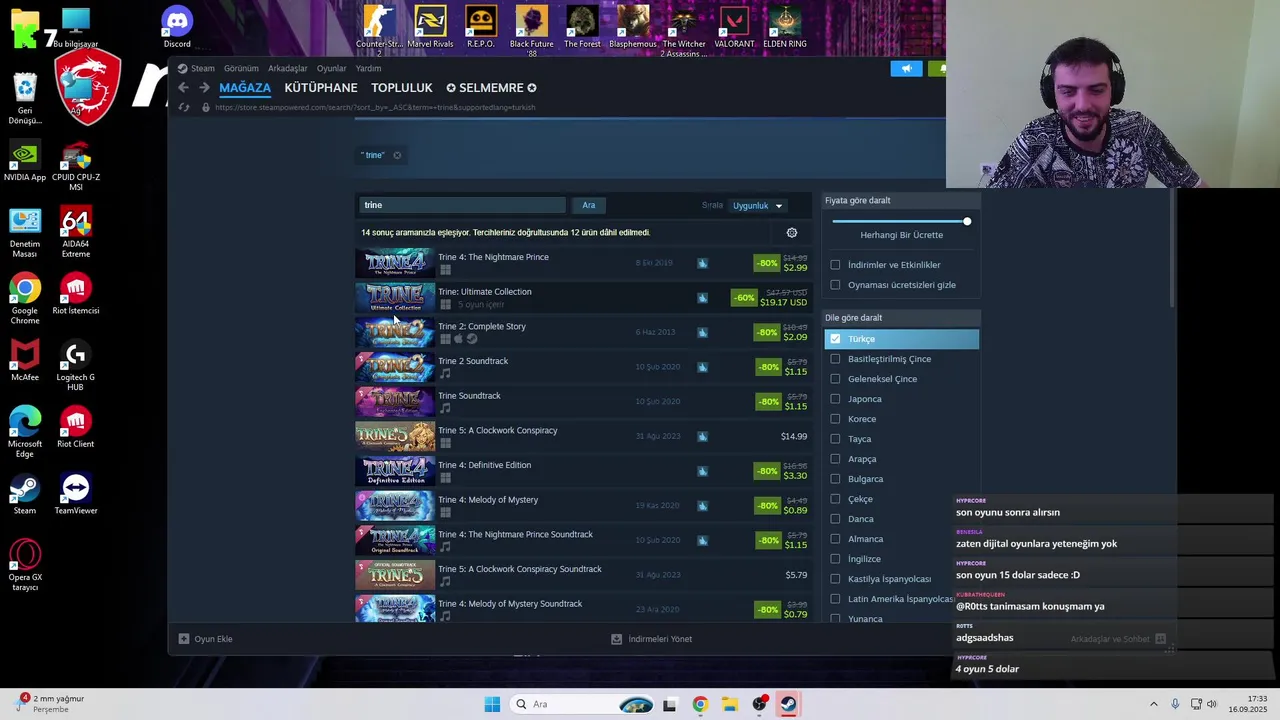Open the SELMEMRE profile tab
Image resolution: width=1280 pixels, height=720 pixels.
(491, 88)
